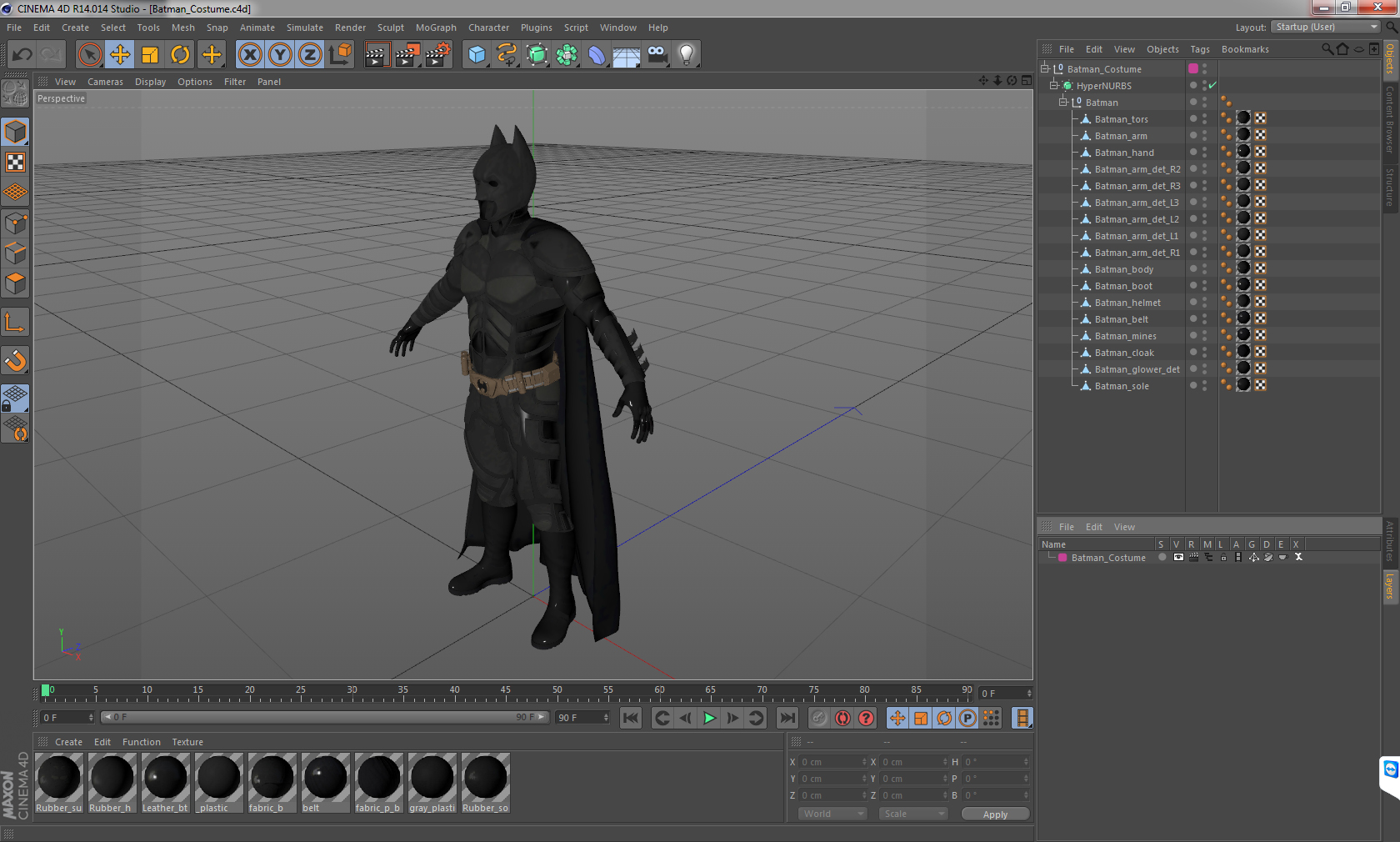Open the World coordinate dropdown
The width and height of the screenshot is (1400, 842).
click(x=832, y=814)
